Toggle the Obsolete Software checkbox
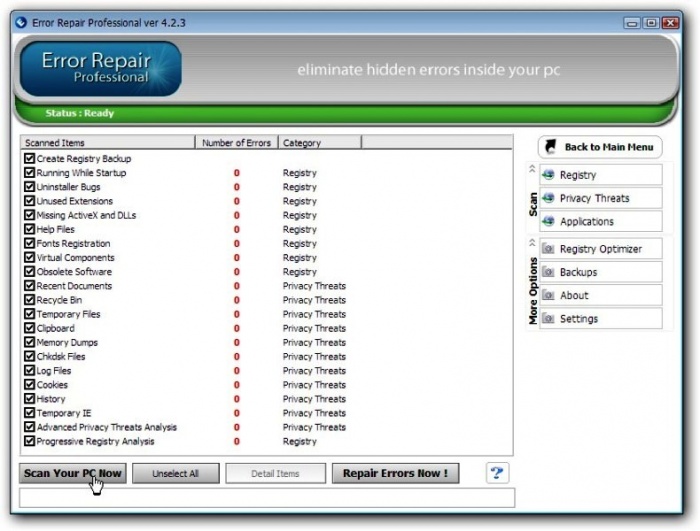Screen dimensions: 700x531 point(29,272)
